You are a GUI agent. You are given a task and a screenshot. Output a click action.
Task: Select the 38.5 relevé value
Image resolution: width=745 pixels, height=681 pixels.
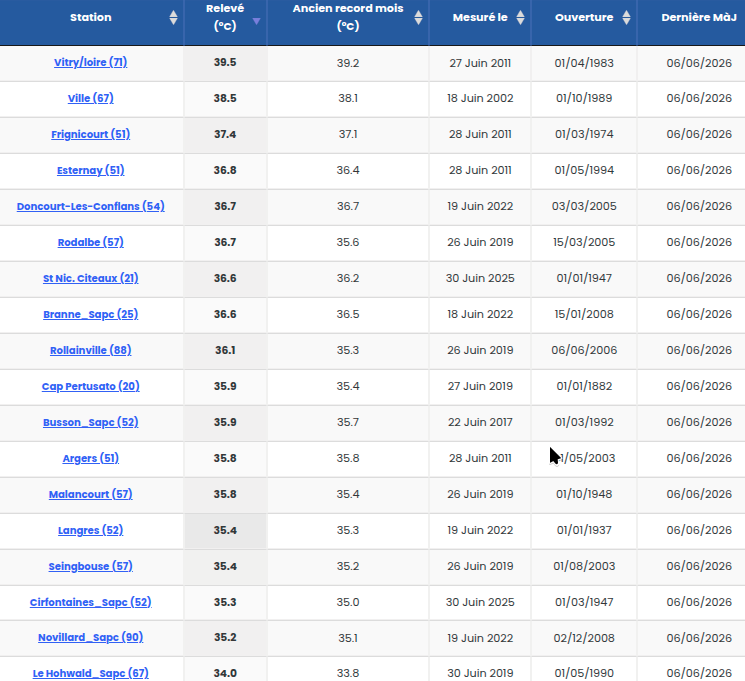tap(225, 98)
